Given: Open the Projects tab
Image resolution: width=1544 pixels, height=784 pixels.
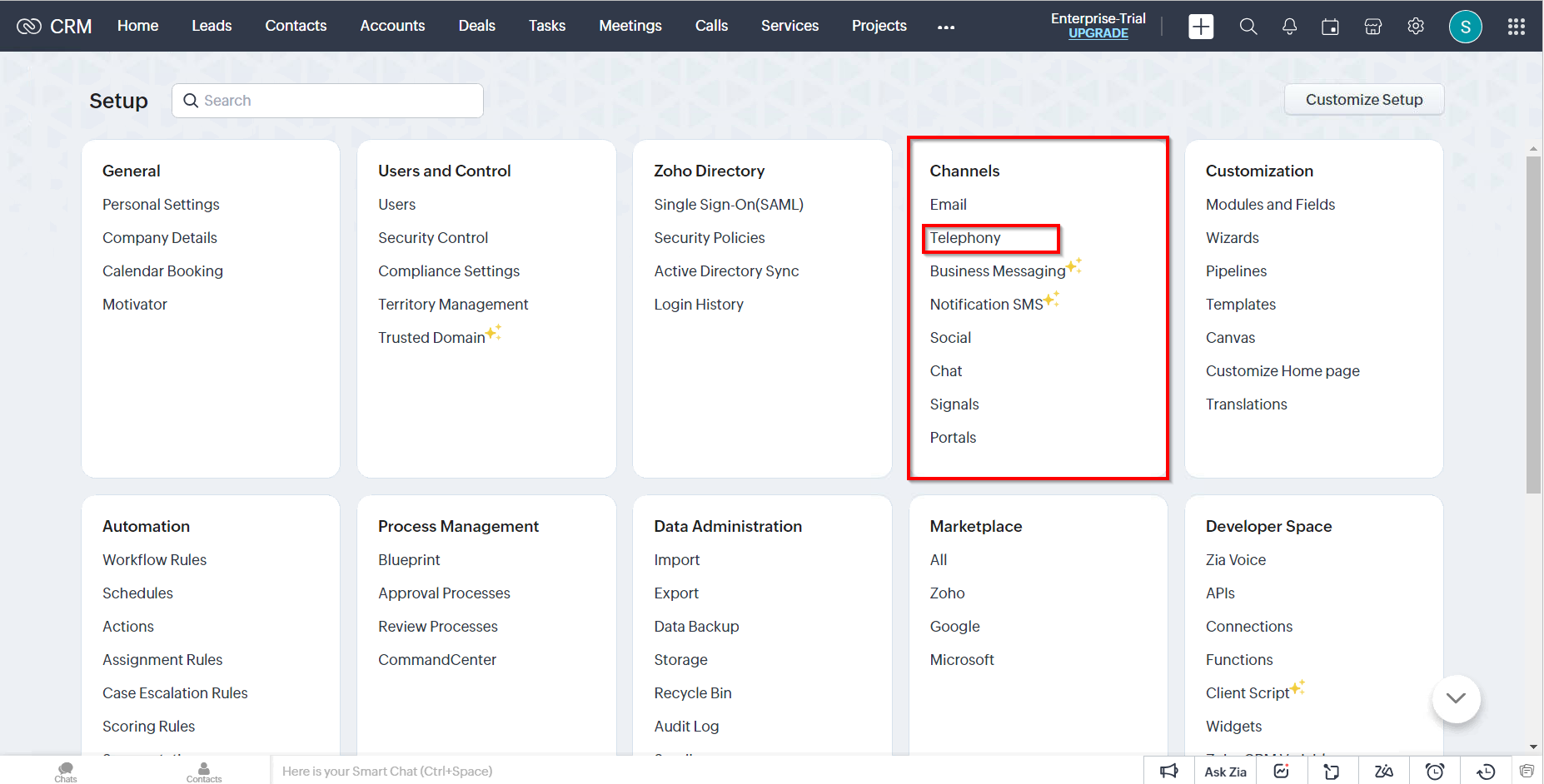Looking at the screenshot, I should (879, 26).
